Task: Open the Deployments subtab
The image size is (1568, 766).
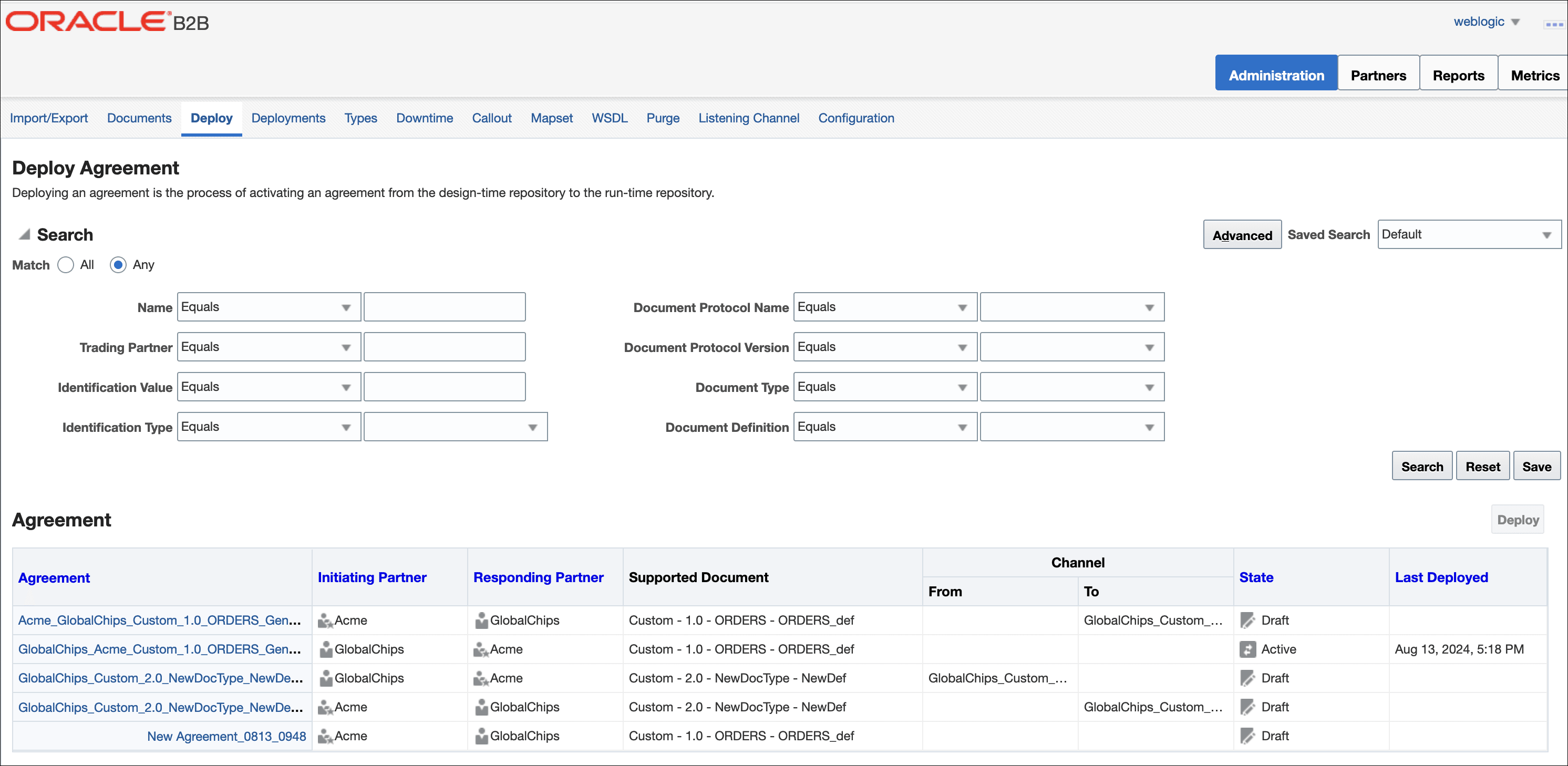Action: pyautogui.click(x=288, y=118)
